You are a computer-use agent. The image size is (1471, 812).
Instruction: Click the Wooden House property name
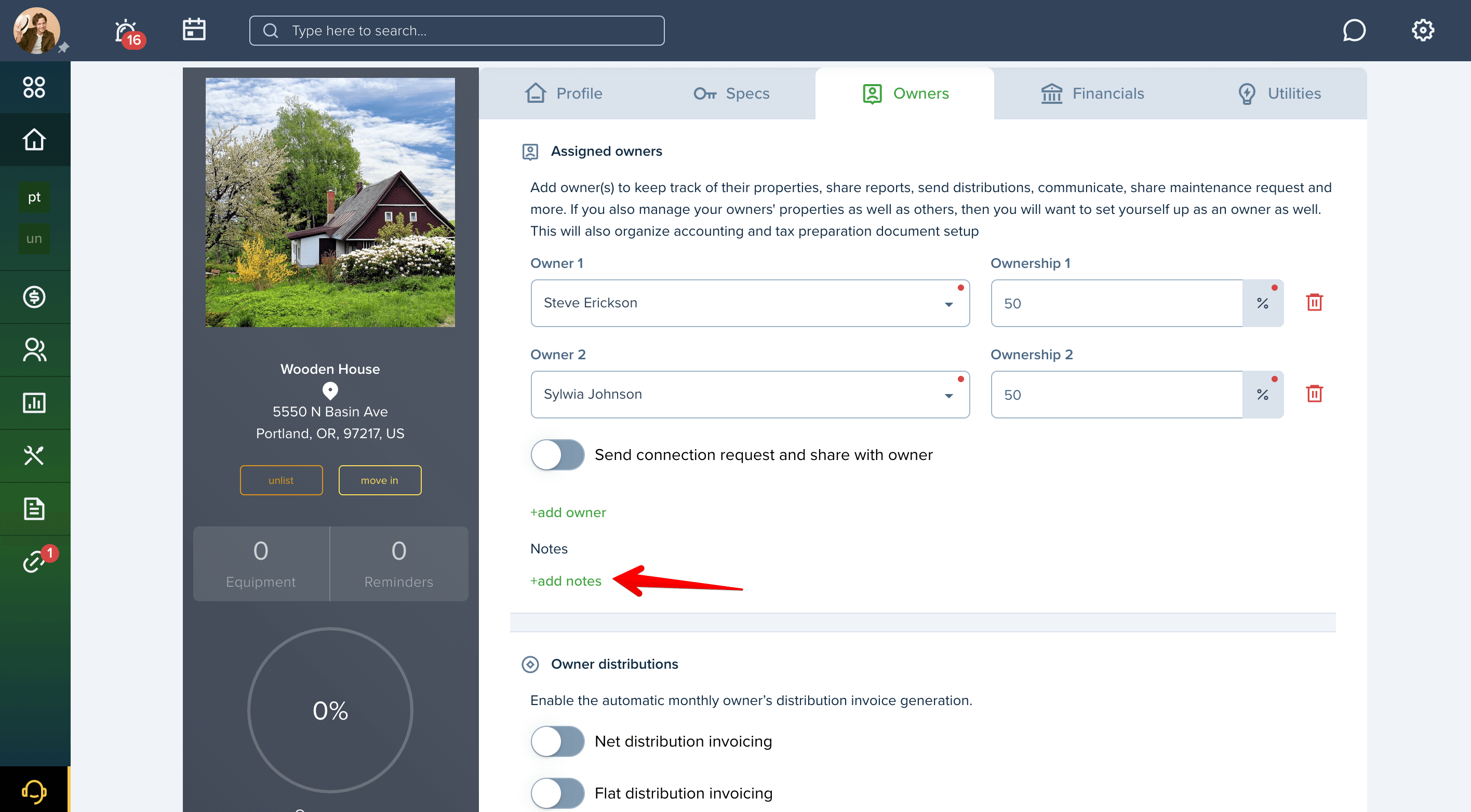(330, 369)
